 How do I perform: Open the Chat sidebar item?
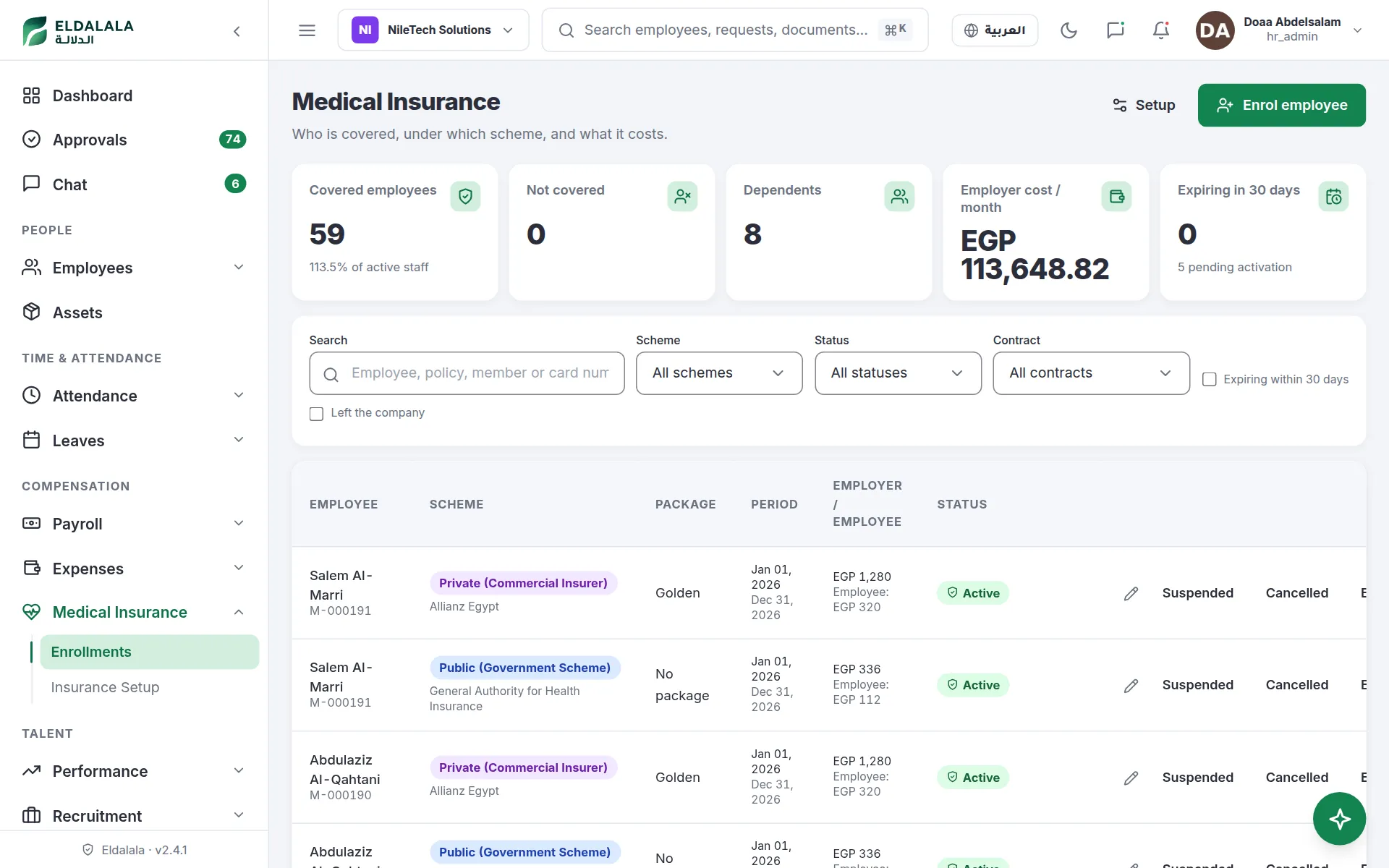coord(134,184)
